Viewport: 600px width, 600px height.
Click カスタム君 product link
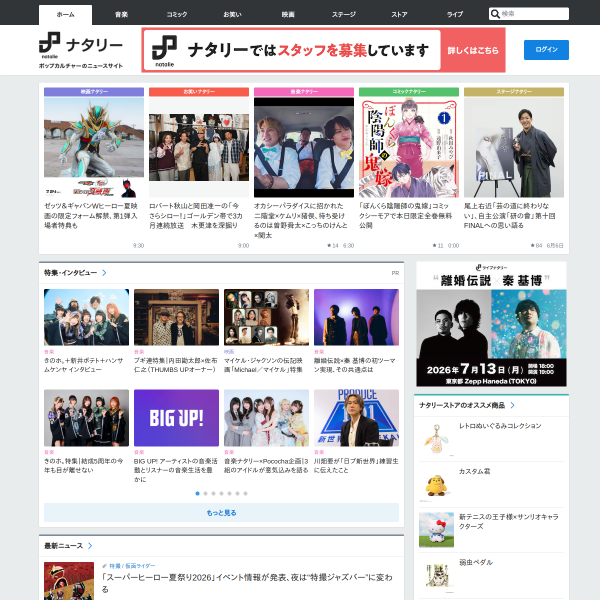point(474,471)
